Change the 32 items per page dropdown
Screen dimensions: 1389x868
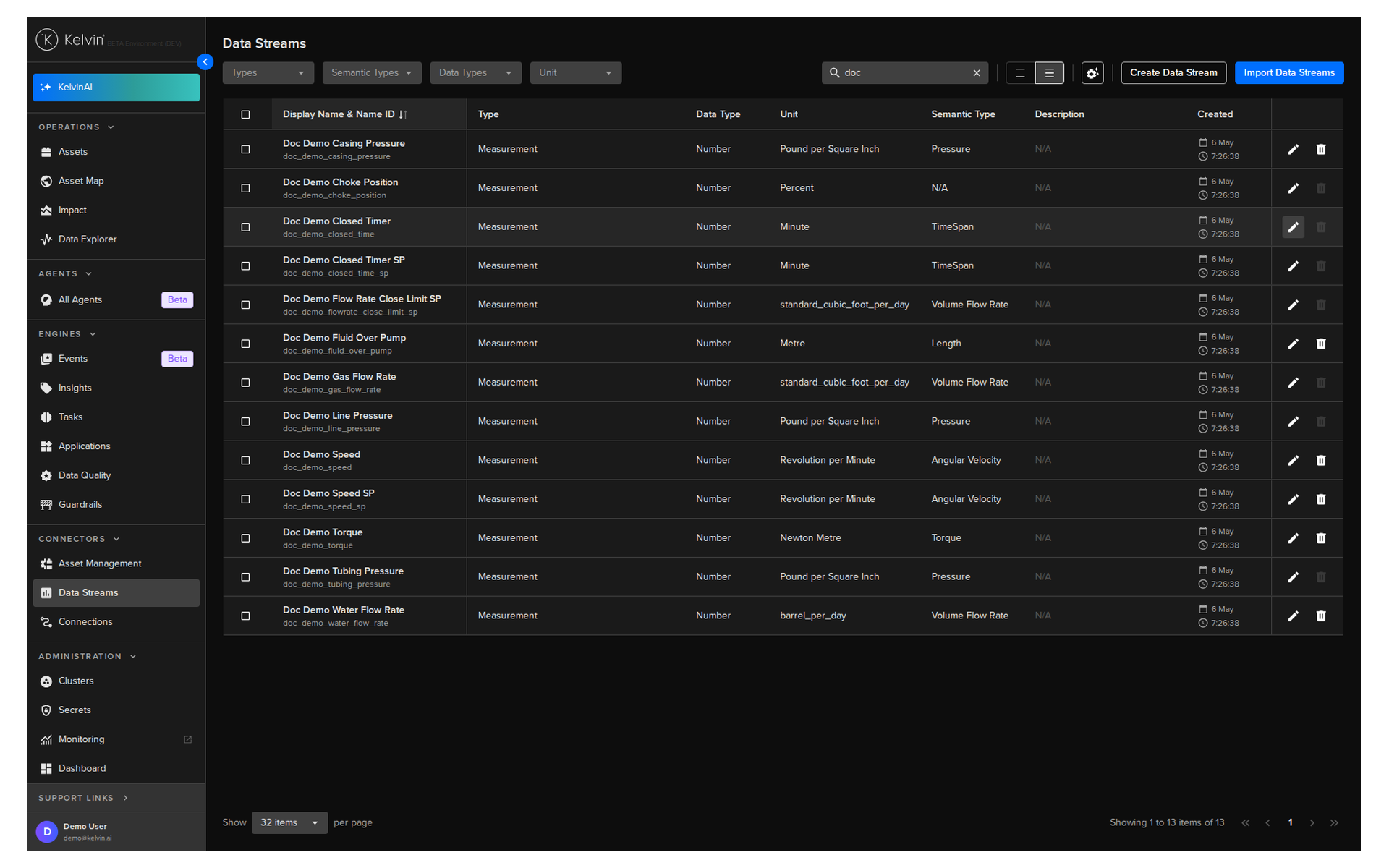289,823
